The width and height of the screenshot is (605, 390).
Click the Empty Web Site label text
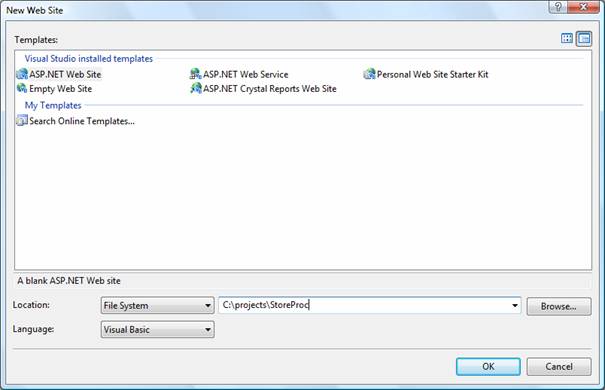pyautogui.click(x=61, y=89)
